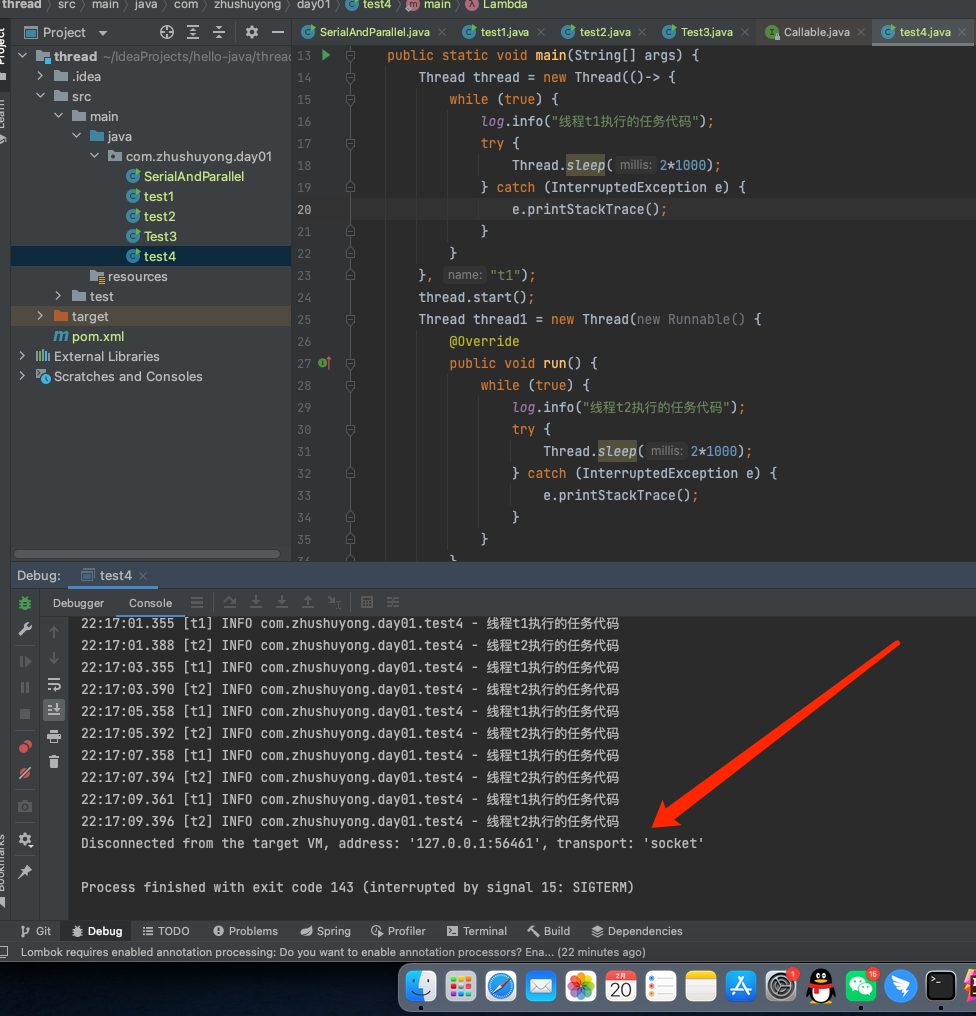The width and height of the screenshot is (976, 1016).
Task: Switch to the Debugger tab
Action: [78, 603]
